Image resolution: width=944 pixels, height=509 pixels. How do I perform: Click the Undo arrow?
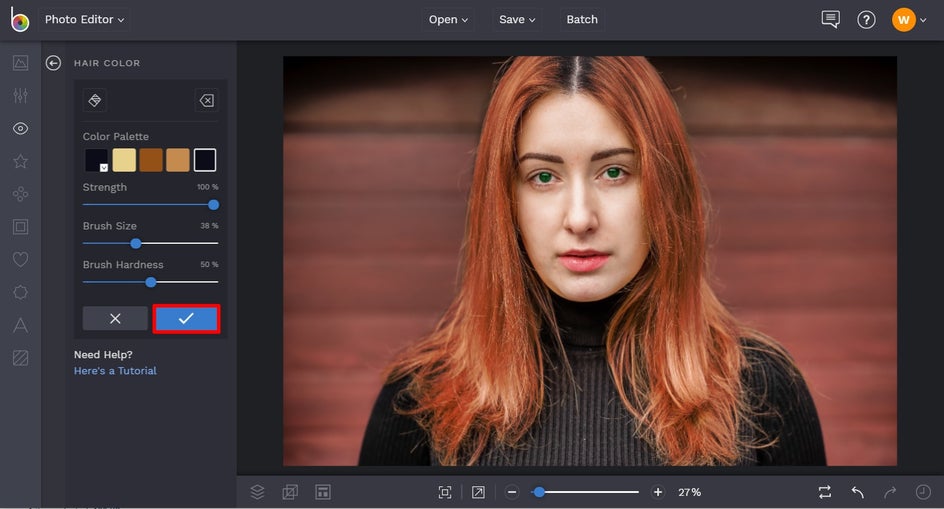[857, 492]
